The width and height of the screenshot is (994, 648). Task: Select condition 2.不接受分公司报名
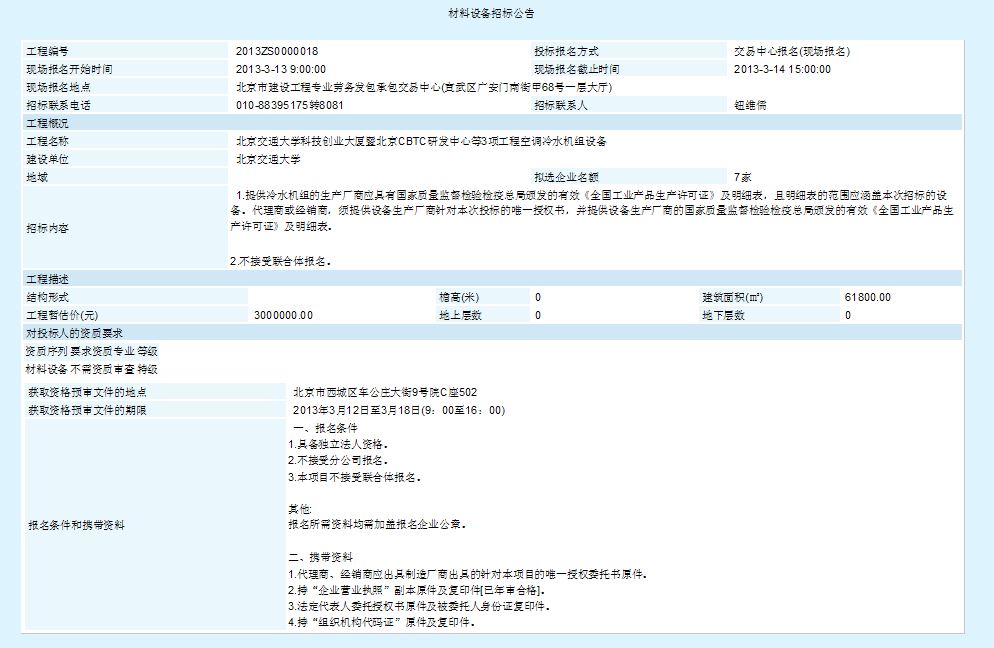(338, 460)
